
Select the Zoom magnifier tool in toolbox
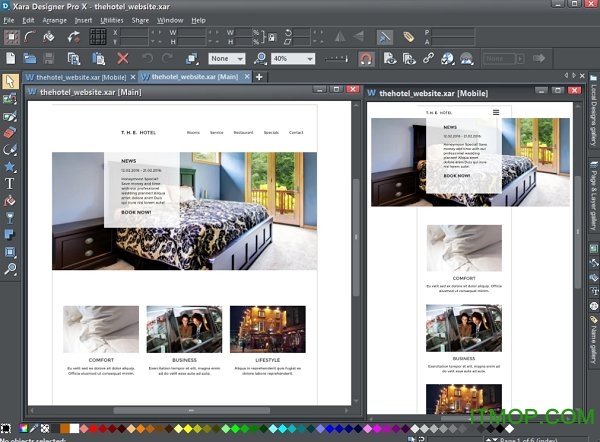click(x=10, y=269)
